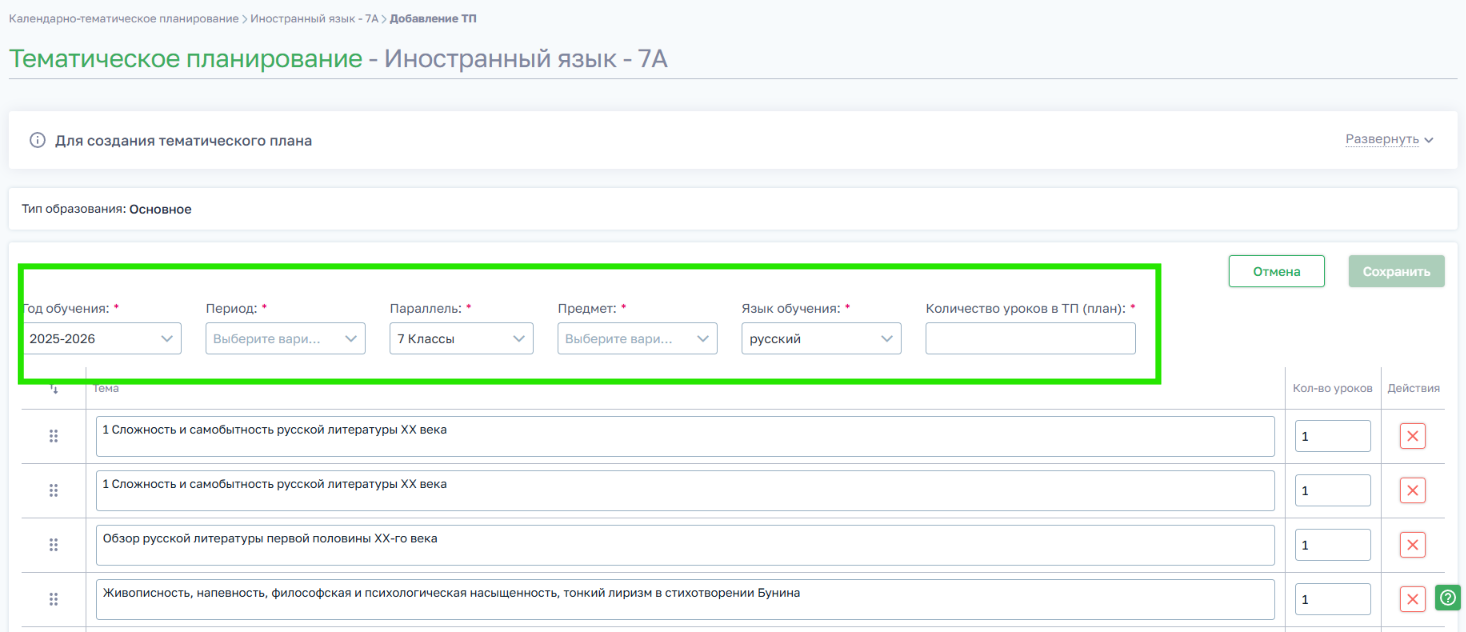Edit lesson count for 'Обзор русской литературы' row
Screen dimensions: 1466x632
pos(1333,545)
